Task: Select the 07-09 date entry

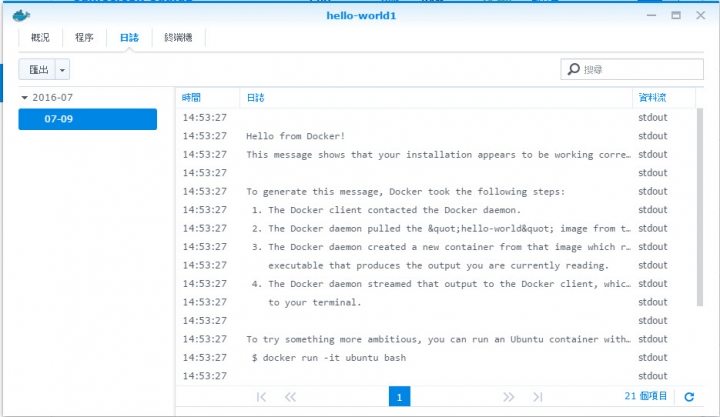Action: 88,119
